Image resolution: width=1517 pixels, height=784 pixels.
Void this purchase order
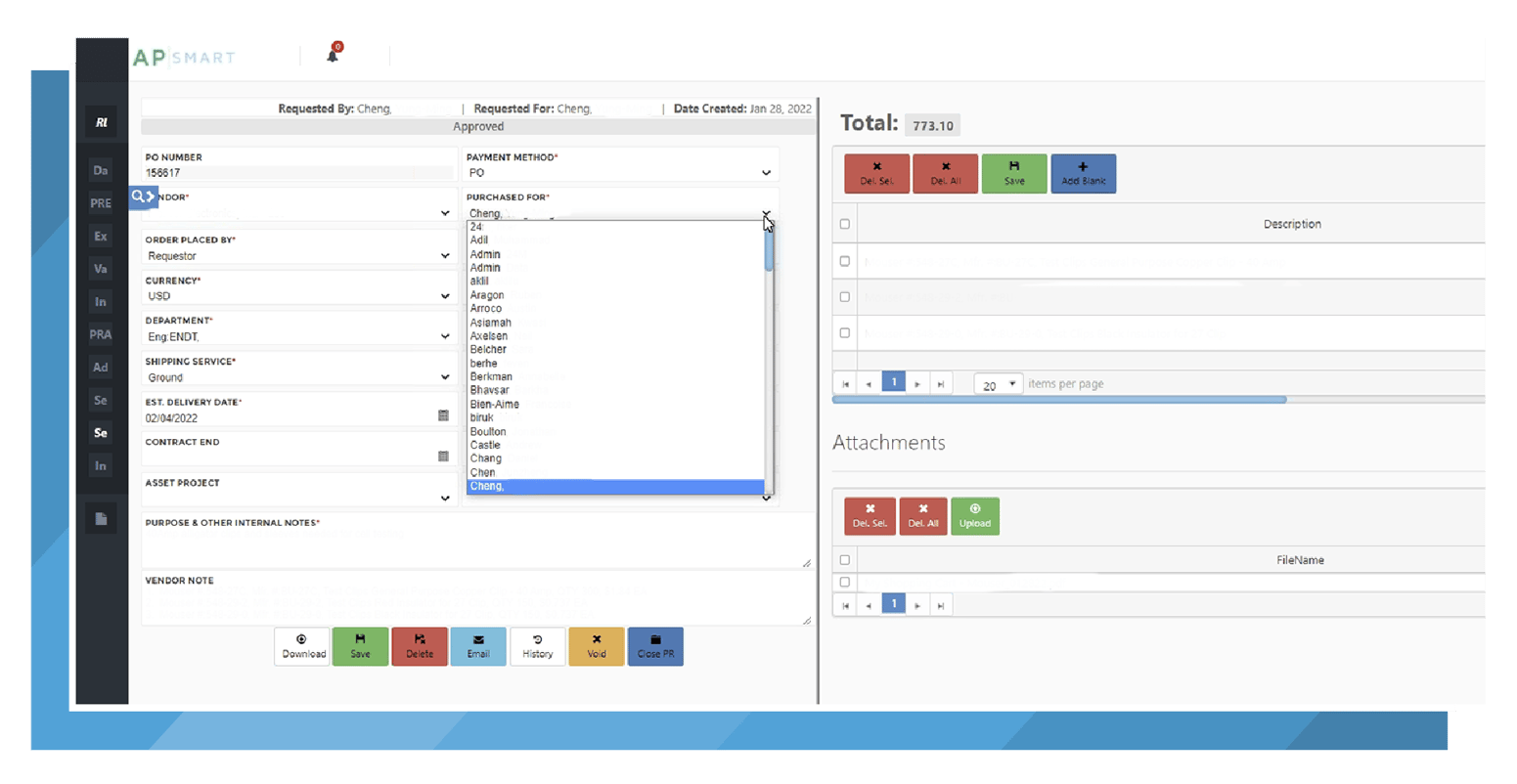(x=597, y=646)
